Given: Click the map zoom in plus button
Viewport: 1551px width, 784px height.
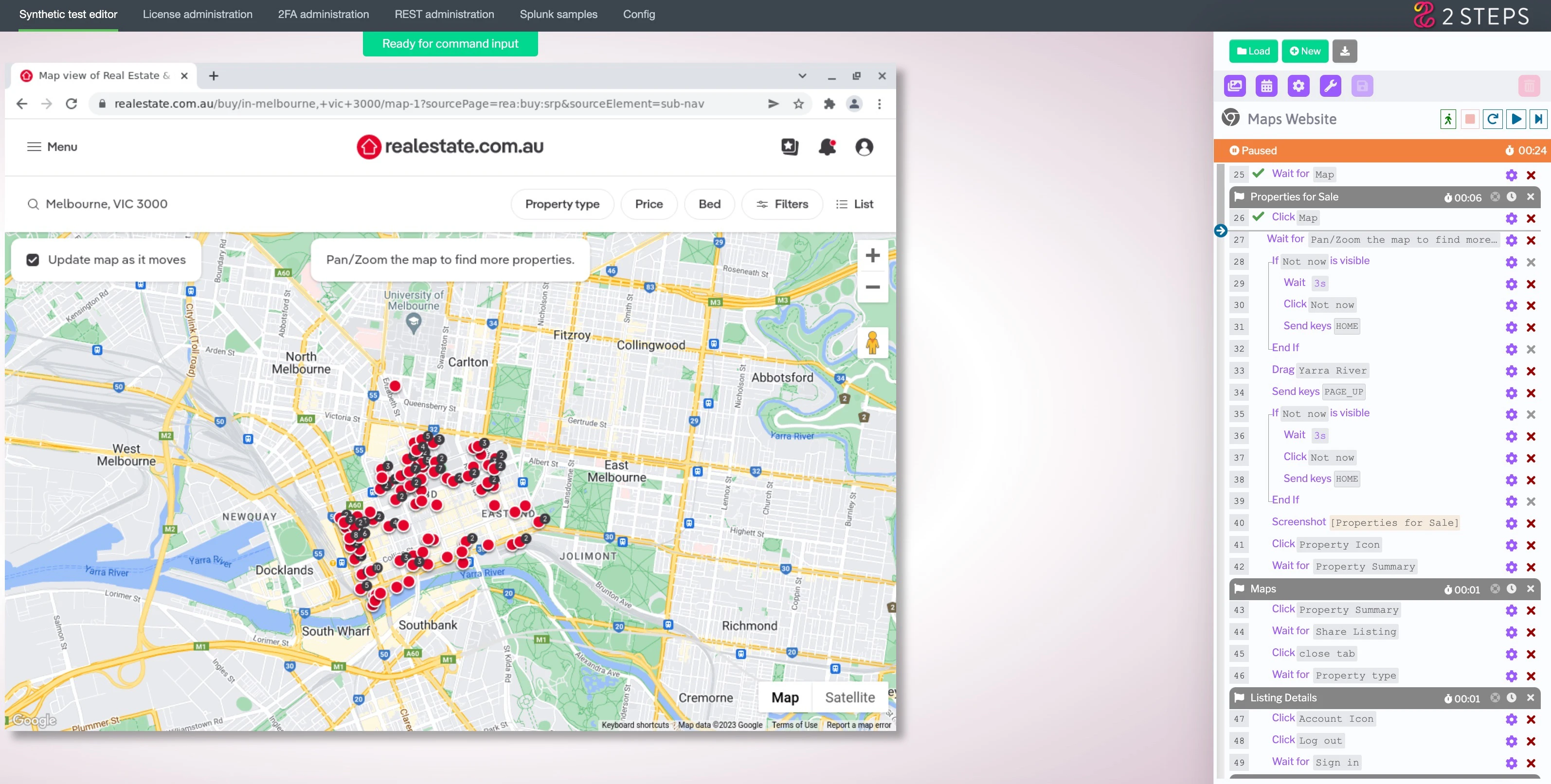Looking at the screenshot, I should click(872, 255).
